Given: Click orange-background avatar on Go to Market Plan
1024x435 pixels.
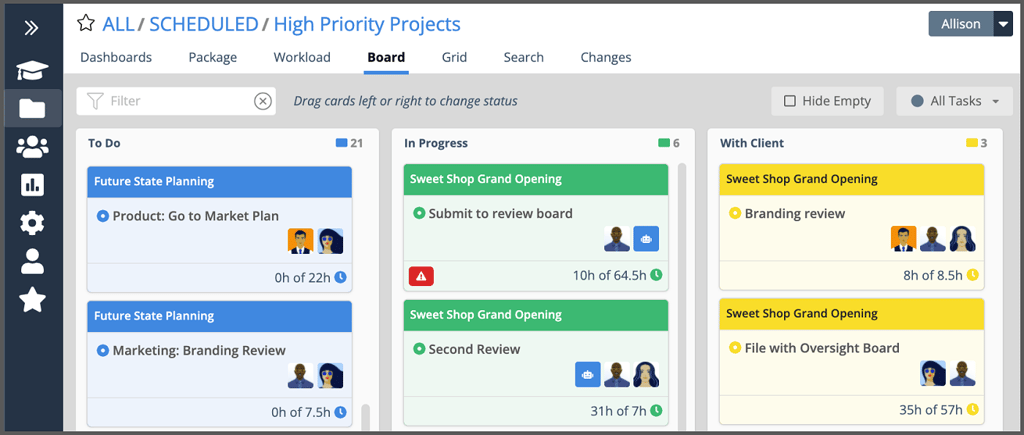Looking at the screenshot, I should [x=300, y=241].
